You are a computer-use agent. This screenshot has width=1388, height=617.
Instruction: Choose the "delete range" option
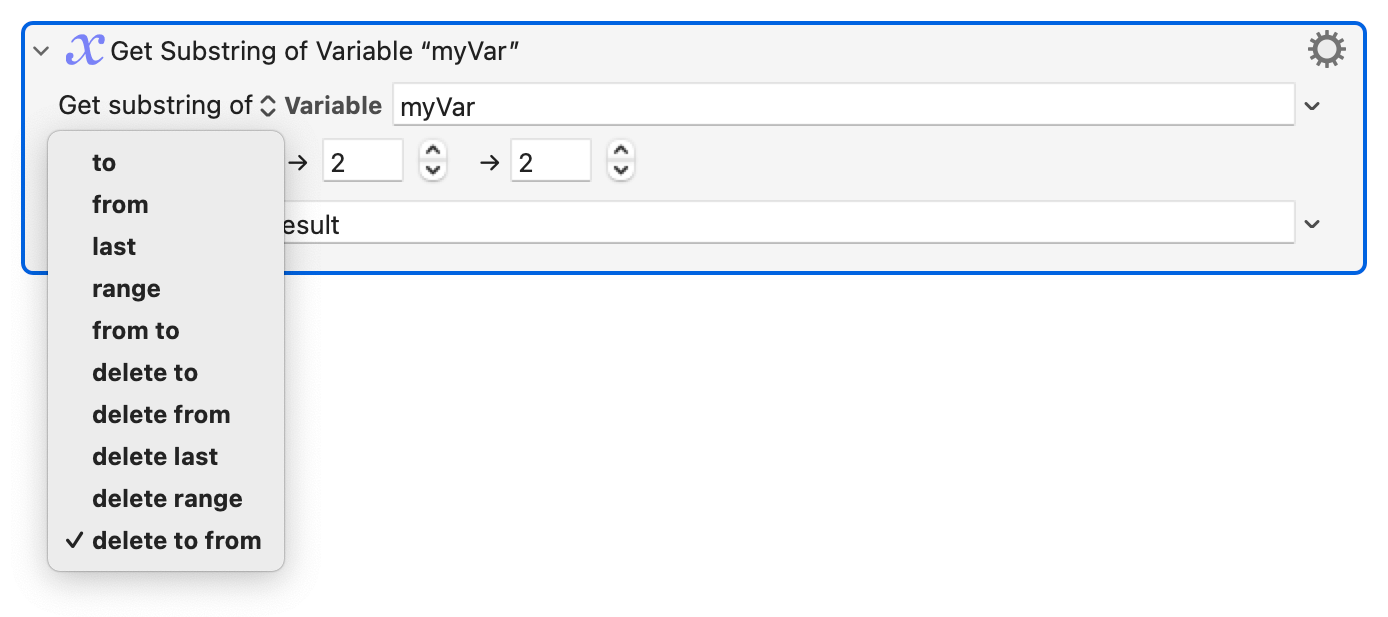point(166,498)
